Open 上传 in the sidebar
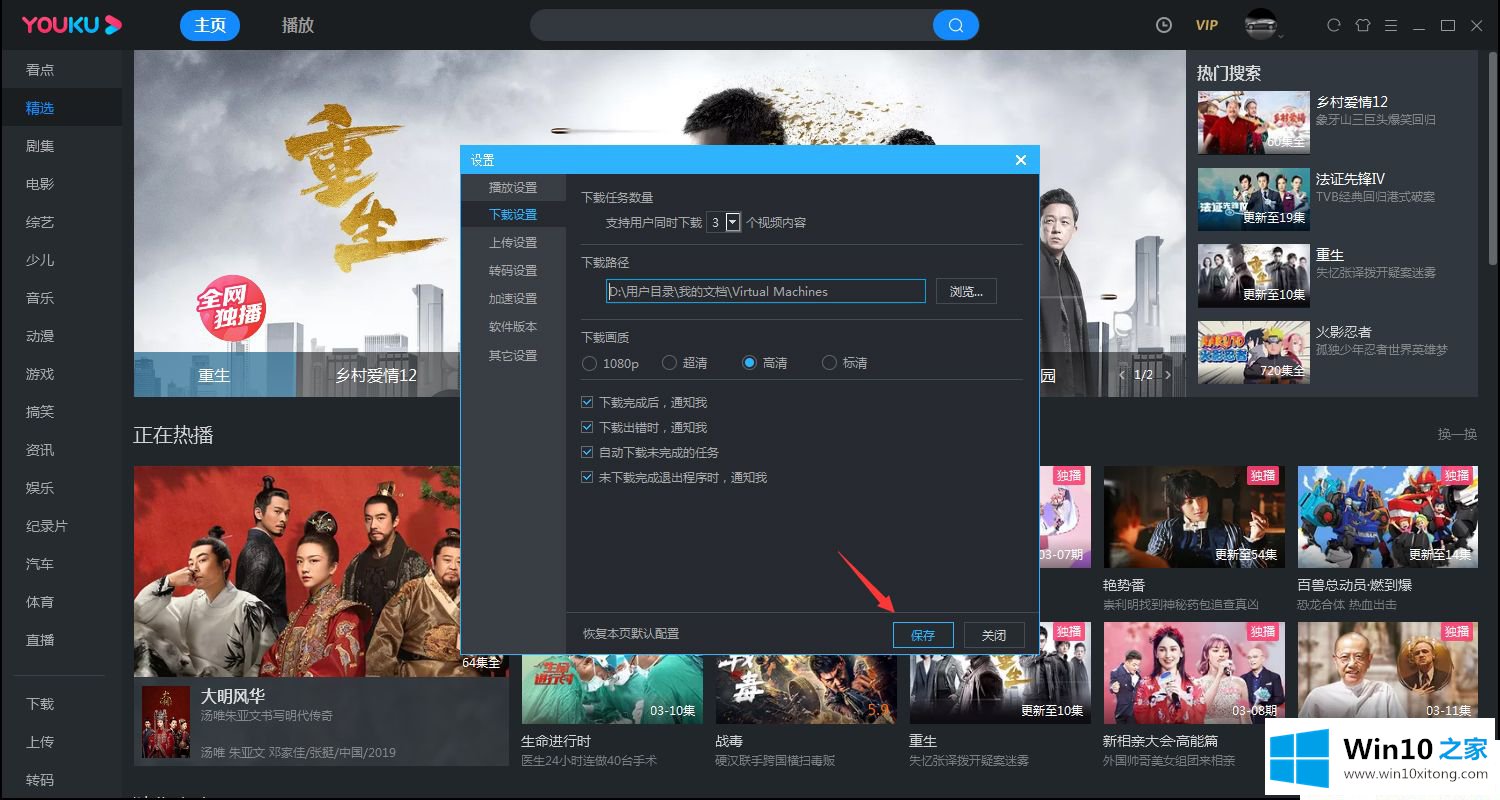Viewport: 1500px width, 800px height. (x=40, y=742)
